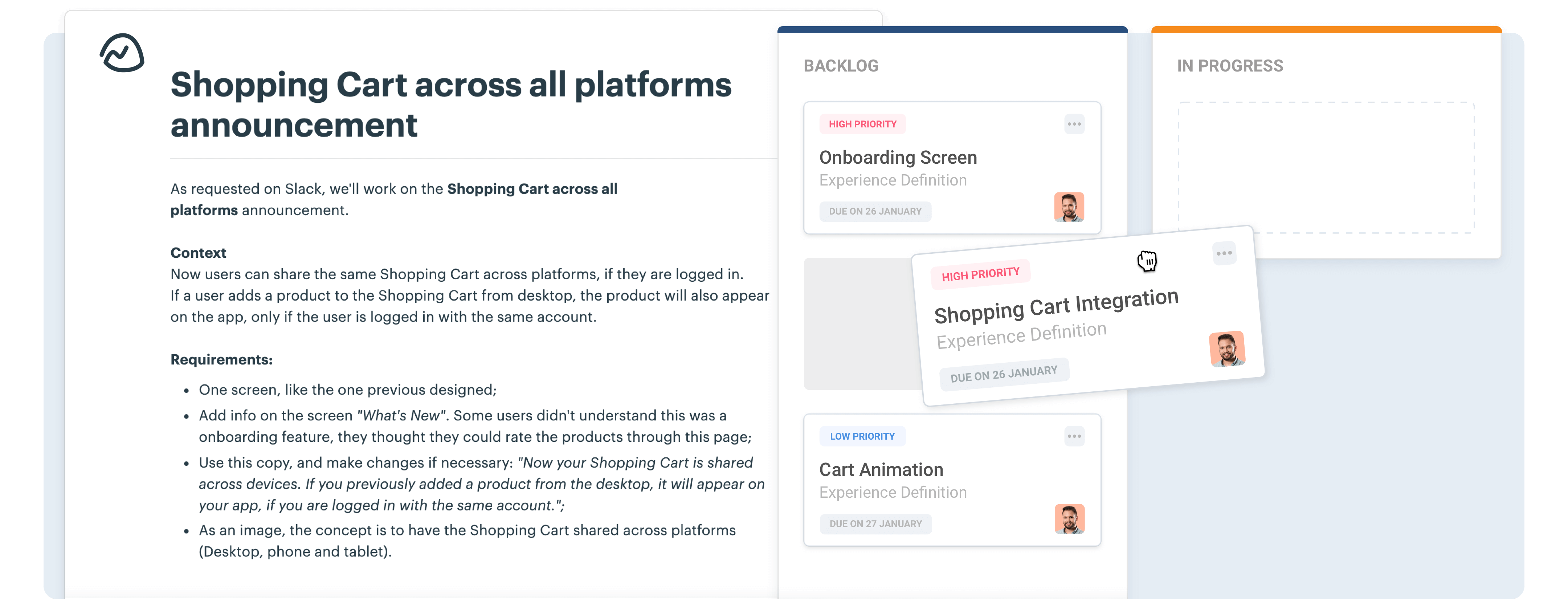Viewport: 1568px width, 599px height.
Task: Select the In Progress column header
Action: pyautogui.click(x=1230, y=66)
